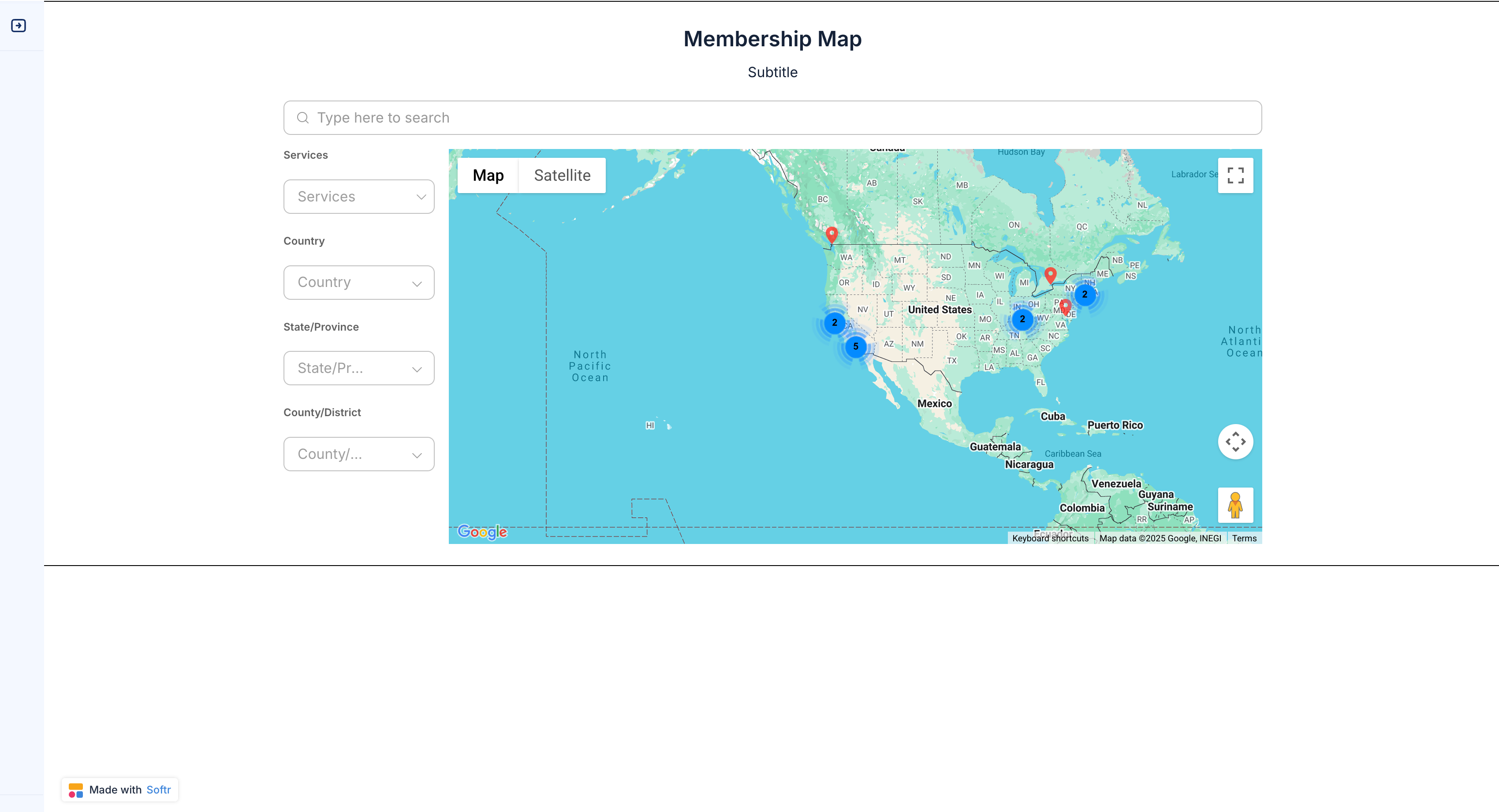Open the map Terms link
This screenshot has width=1499, height=812.
coord(1244,539)
